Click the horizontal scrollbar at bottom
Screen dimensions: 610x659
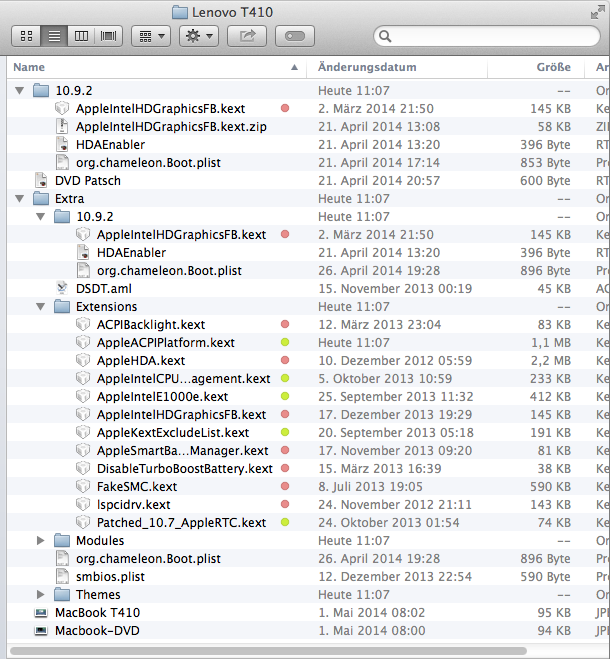click(x=268, y=651)
